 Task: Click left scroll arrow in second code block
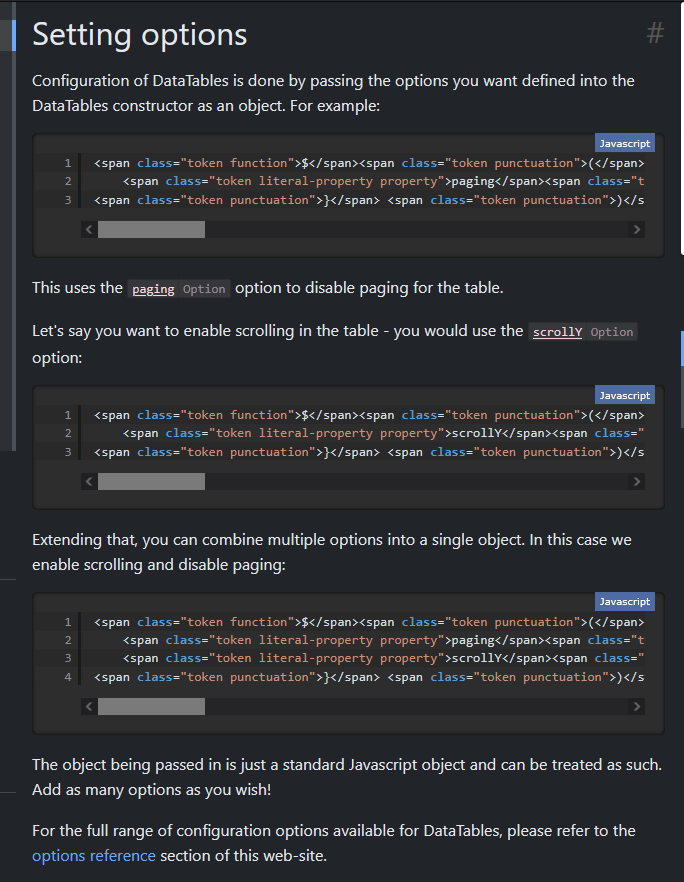(89, 482)
